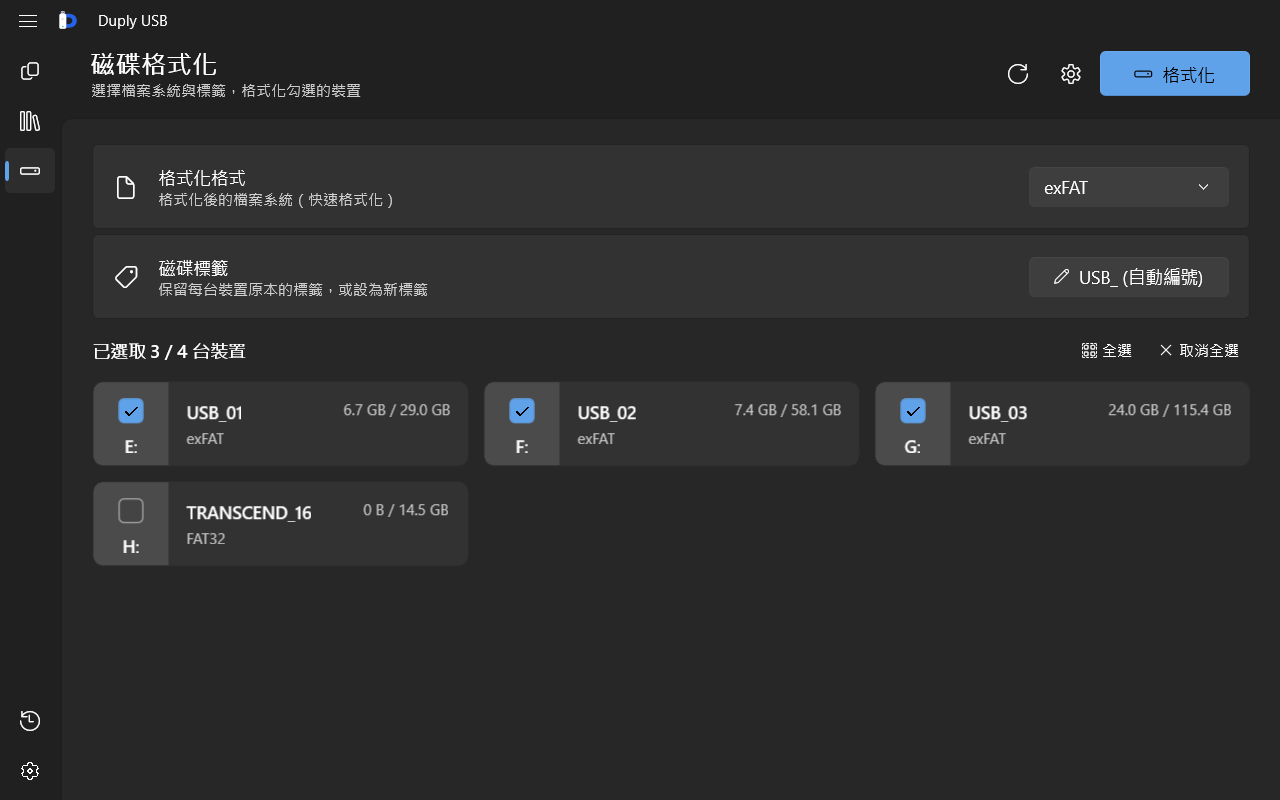Click the 磁碟標籤 setting title
Image resolution: width=1280 pixels, height=800 pixels.
194,268
